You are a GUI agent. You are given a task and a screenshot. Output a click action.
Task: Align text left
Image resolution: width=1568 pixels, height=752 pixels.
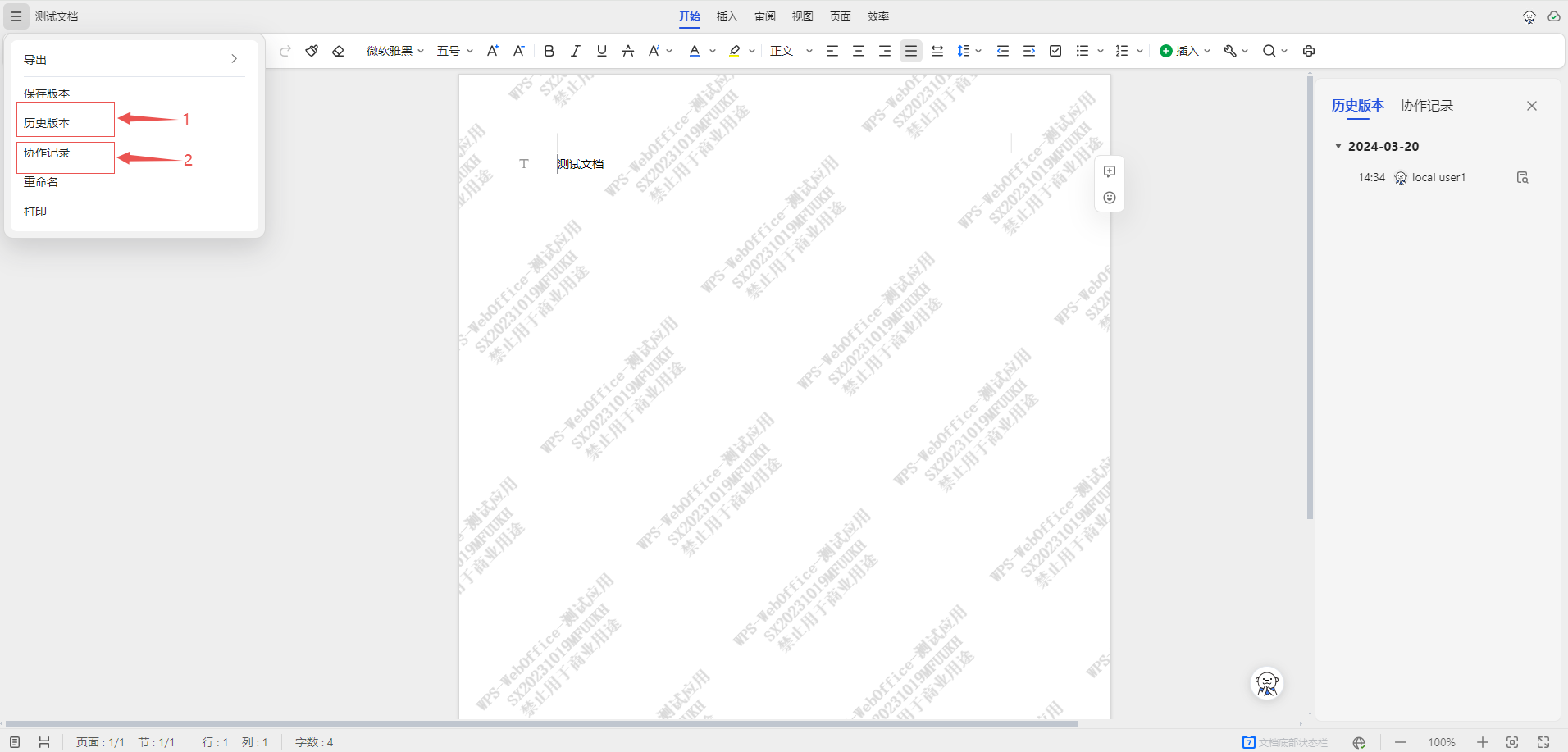click(x=832, y=51)
